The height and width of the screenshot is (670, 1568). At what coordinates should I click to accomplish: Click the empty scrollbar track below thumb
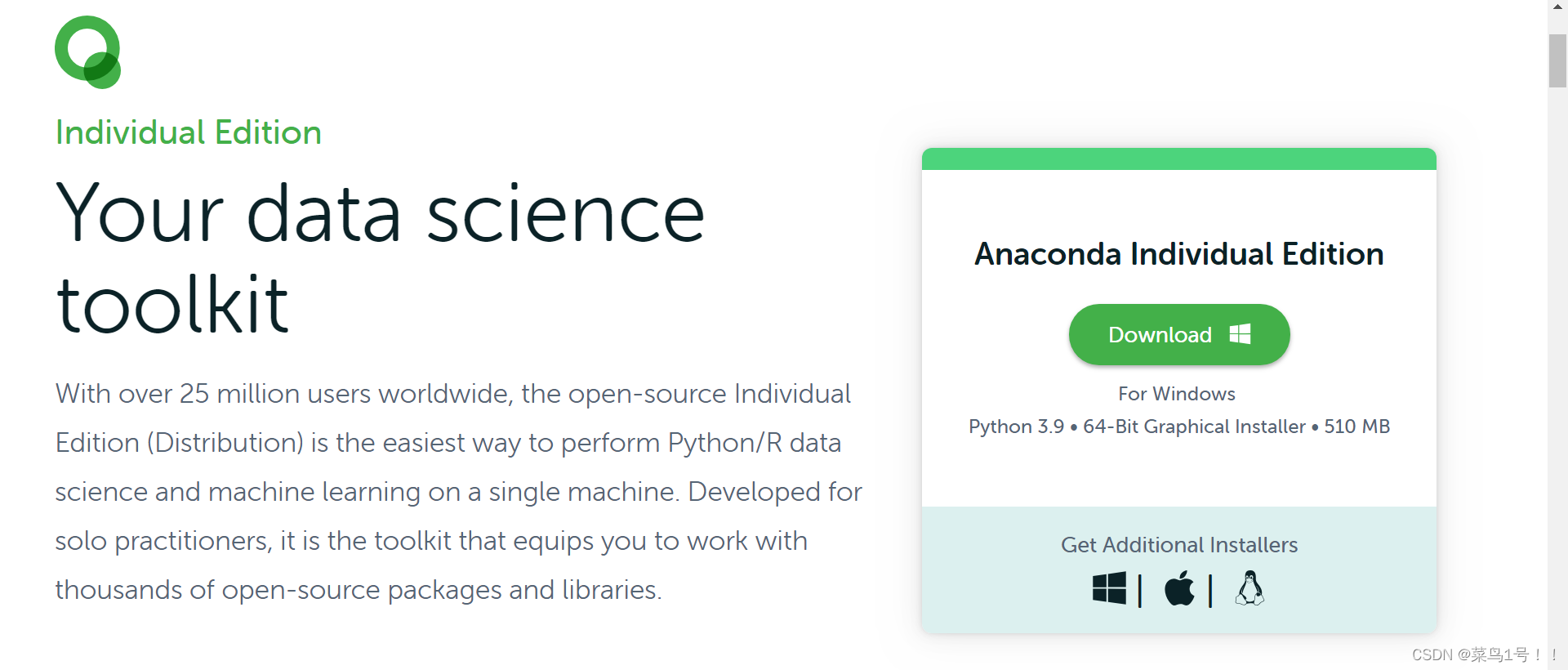1557,368
